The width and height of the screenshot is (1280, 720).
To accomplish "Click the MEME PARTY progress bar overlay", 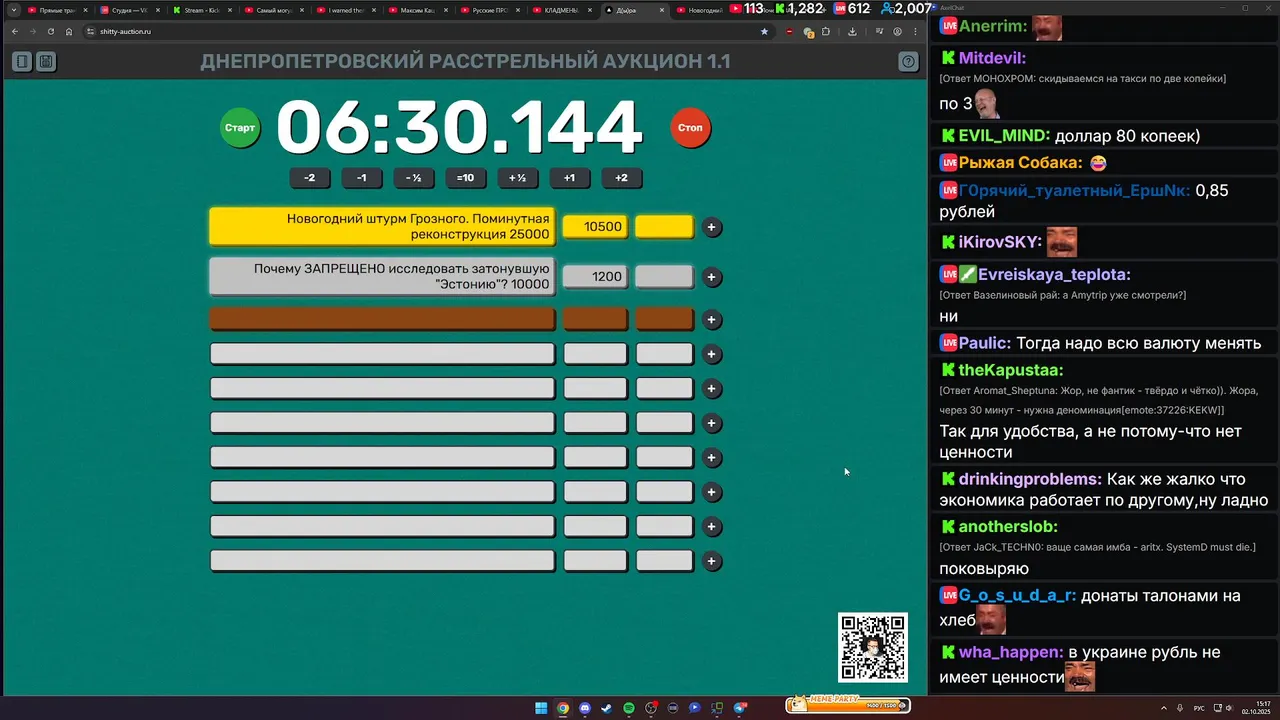I will (x=847, y=704).
